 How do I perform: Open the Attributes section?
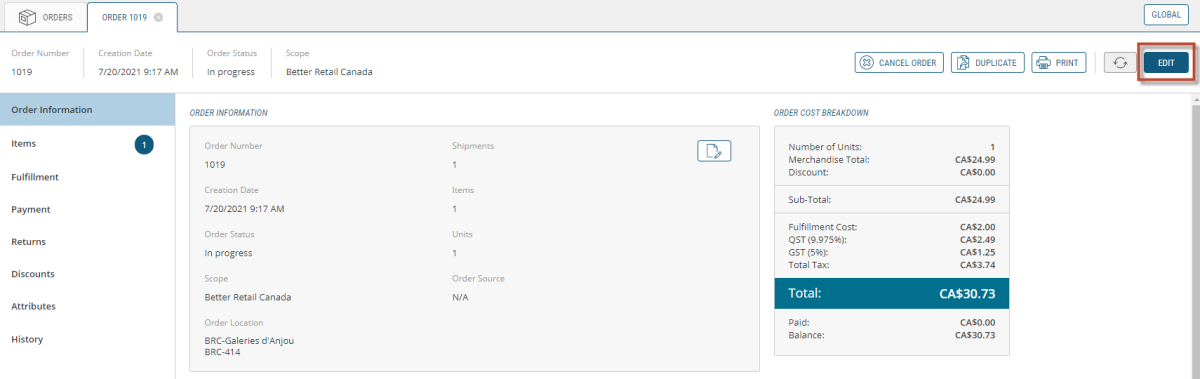click(87, 306)
